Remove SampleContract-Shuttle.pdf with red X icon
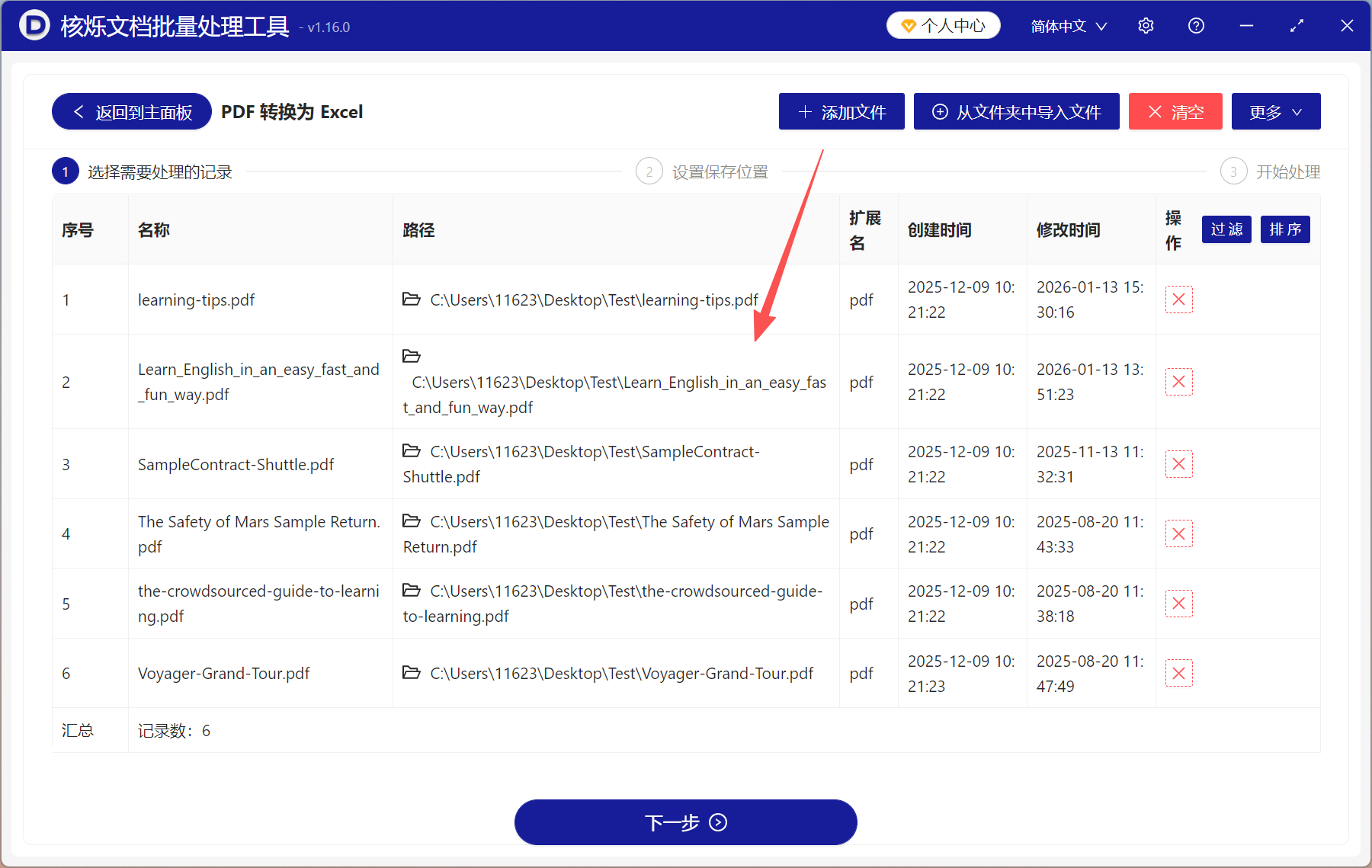 pyautogui.click(x=1178, y=463)
